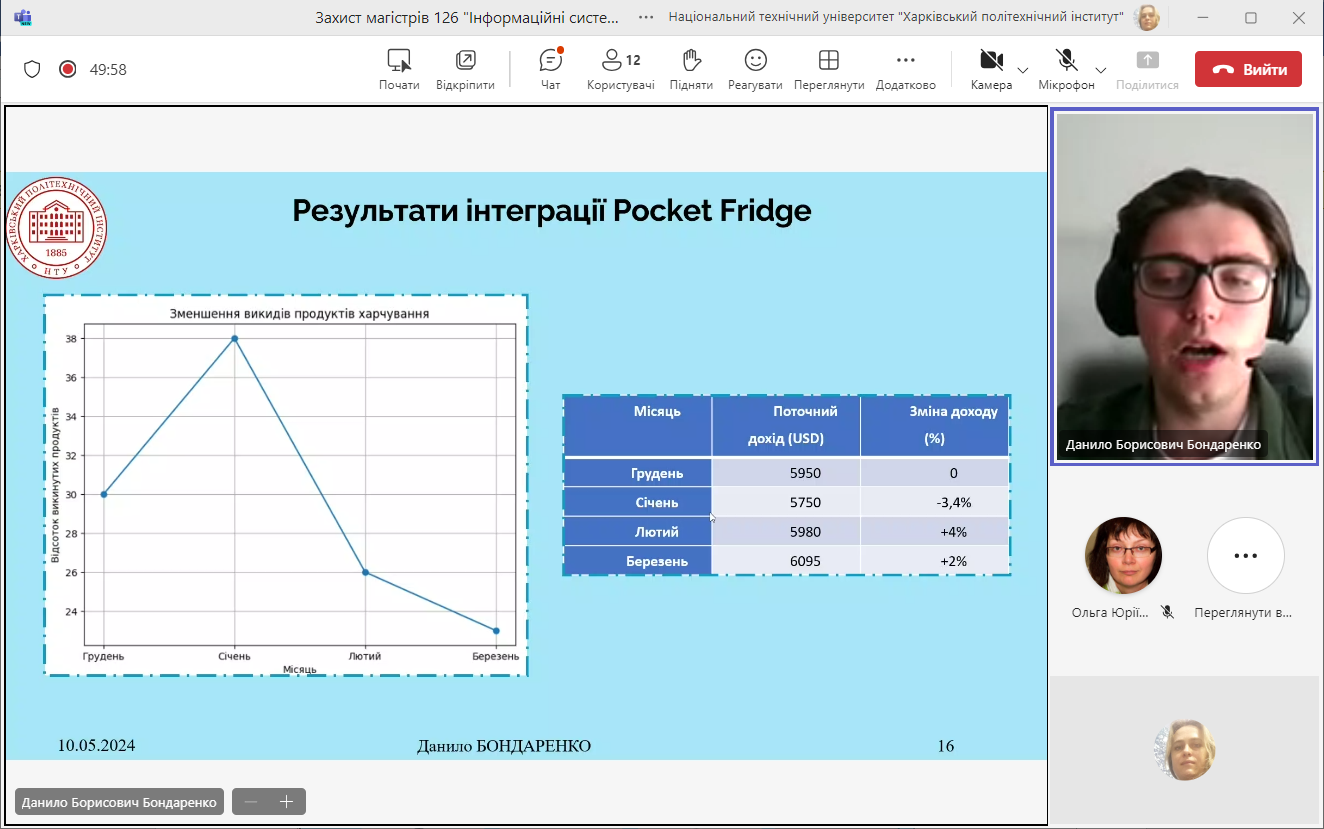The height and width of the screenshot is (829, 1324).
Task: Zoom out shared content with minus button
Action: (x=251, y=802)
